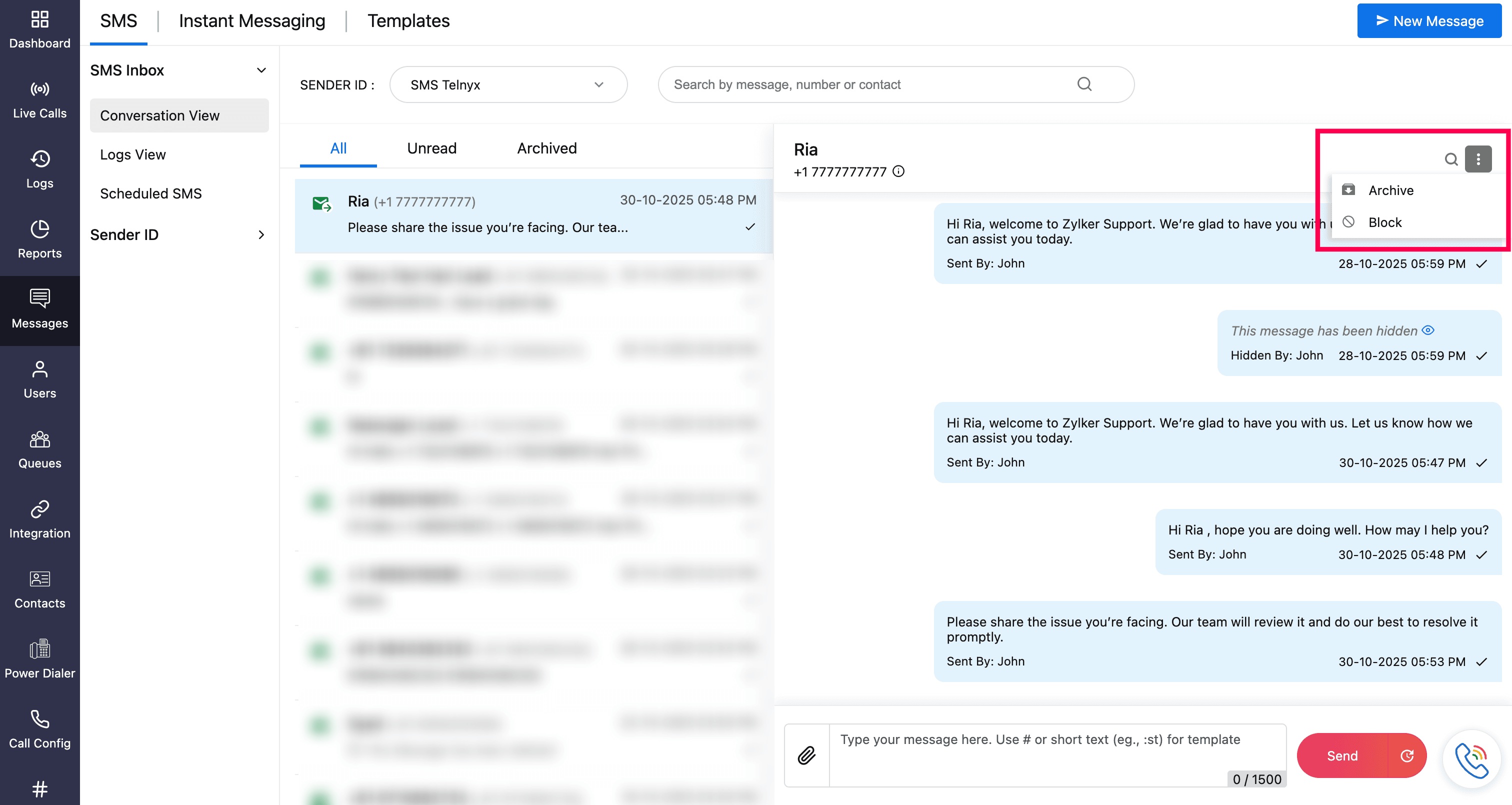Click the info icon beside Ria's number

[x=898, y=171]
